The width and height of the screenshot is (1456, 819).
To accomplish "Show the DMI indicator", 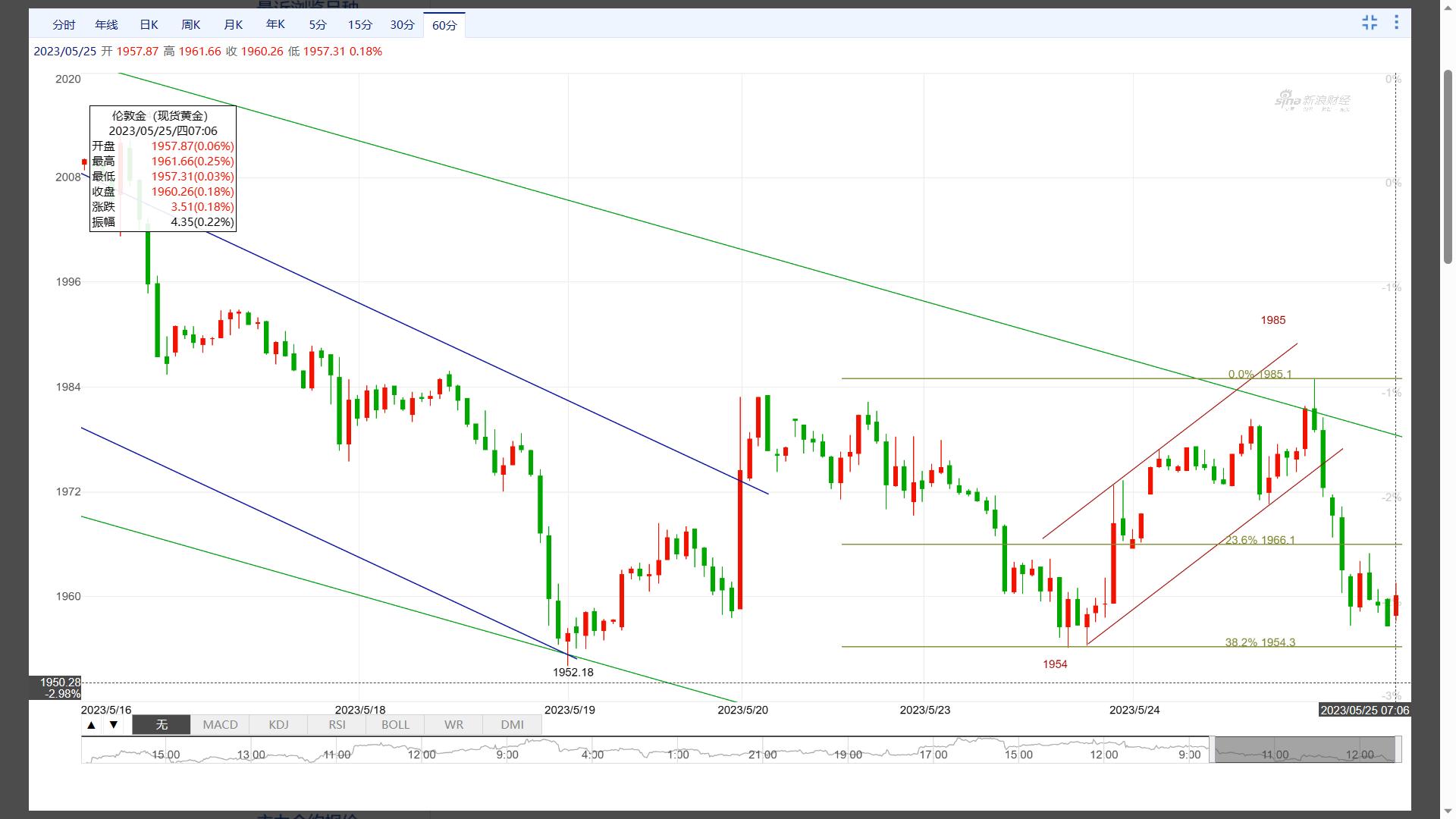I will 512,725.
